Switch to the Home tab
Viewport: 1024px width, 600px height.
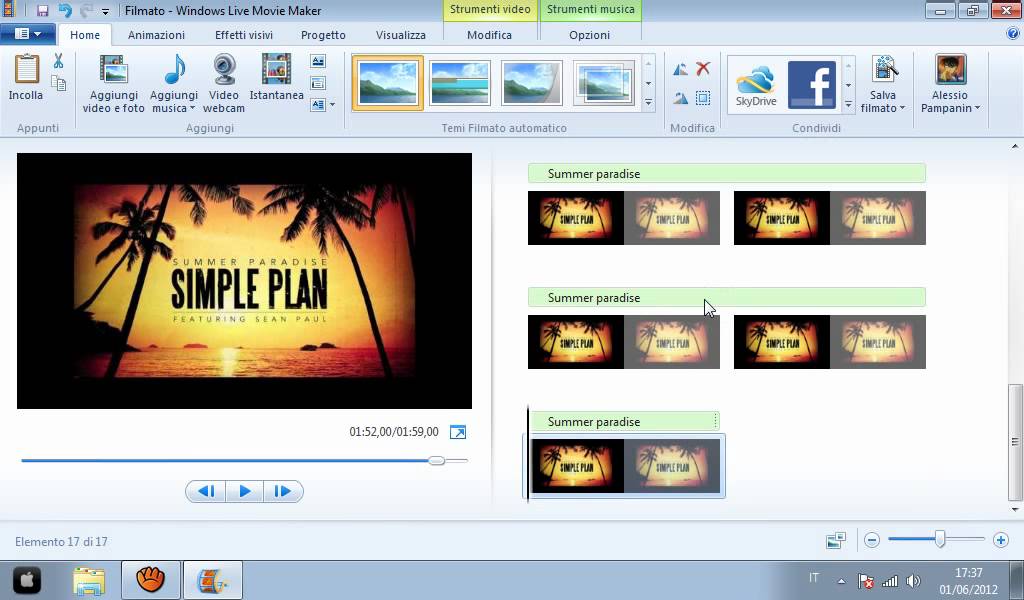85,35
